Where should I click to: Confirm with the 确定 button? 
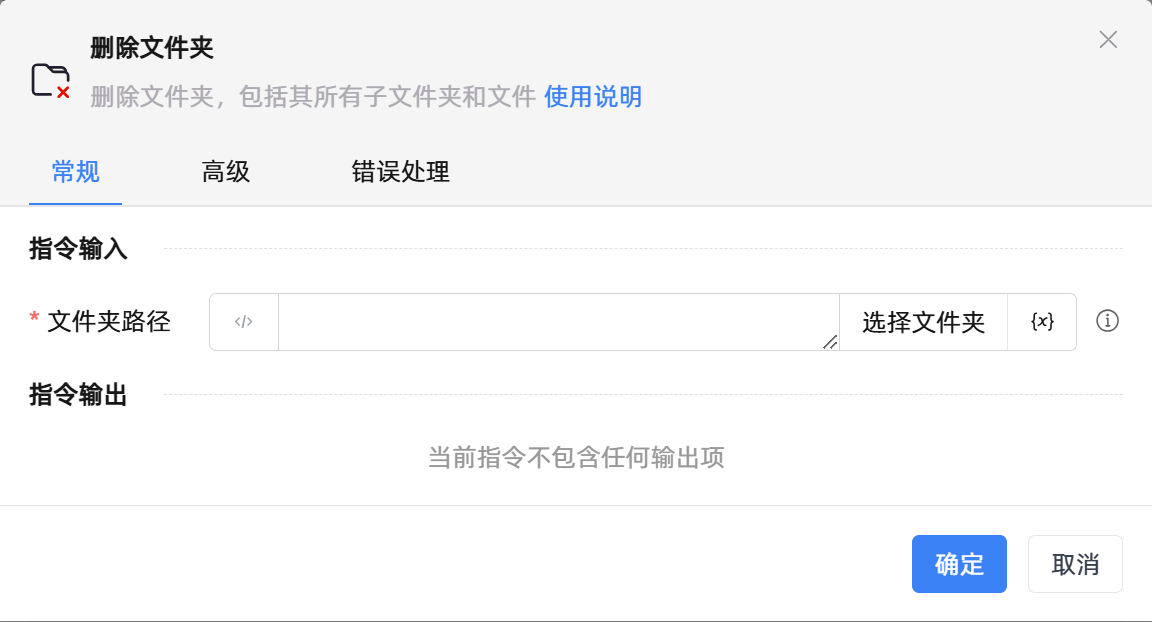959,564
